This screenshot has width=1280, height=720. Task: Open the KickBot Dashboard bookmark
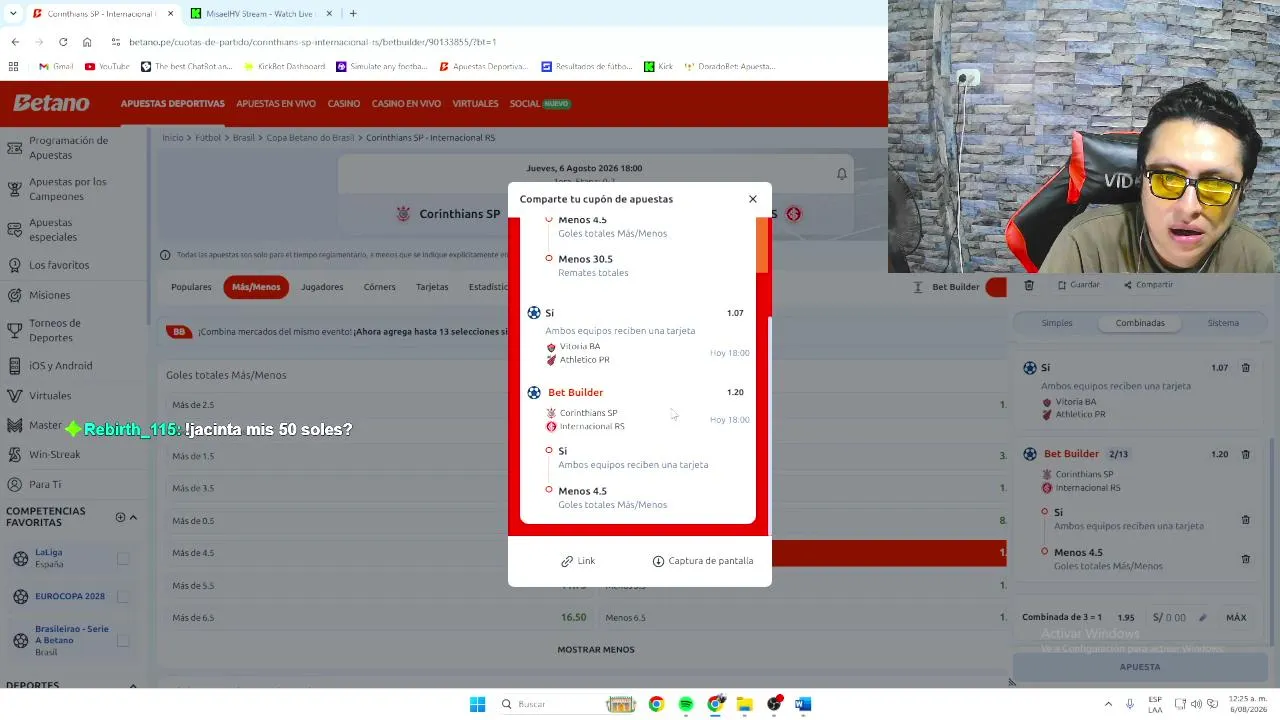point(284,67)
